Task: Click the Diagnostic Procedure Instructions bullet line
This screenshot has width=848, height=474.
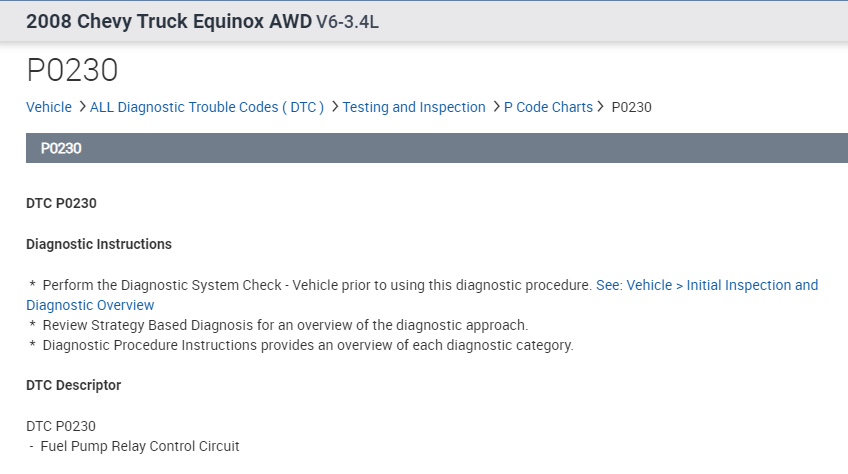Action: pyautogui.click(x=307, y=345)
